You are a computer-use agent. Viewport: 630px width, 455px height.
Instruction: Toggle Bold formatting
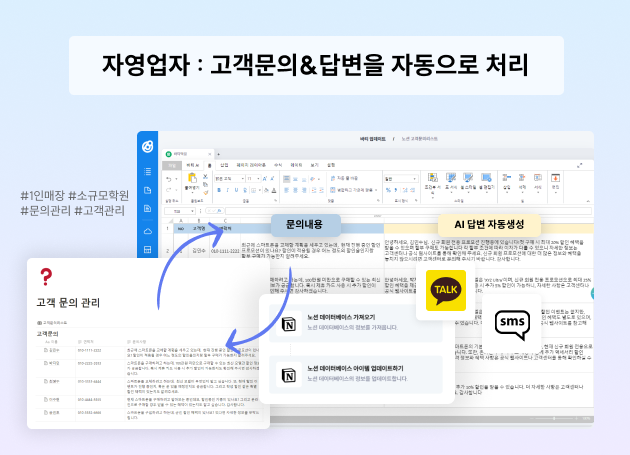[219, 190]
